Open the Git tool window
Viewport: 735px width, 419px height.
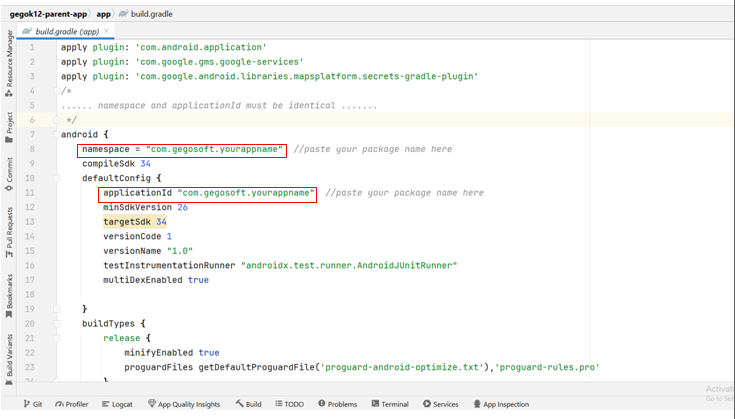pyautogui.click(x=33, y=404)
